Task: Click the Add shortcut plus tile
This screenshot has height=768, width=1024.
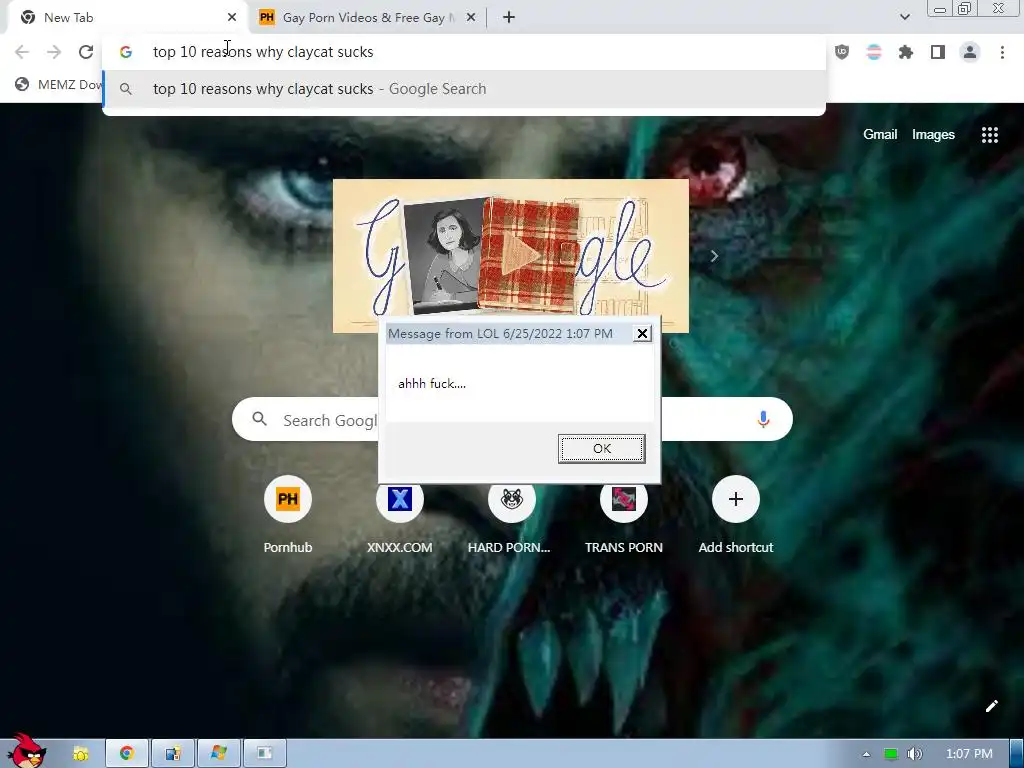Action: click(x=736, y=515)
